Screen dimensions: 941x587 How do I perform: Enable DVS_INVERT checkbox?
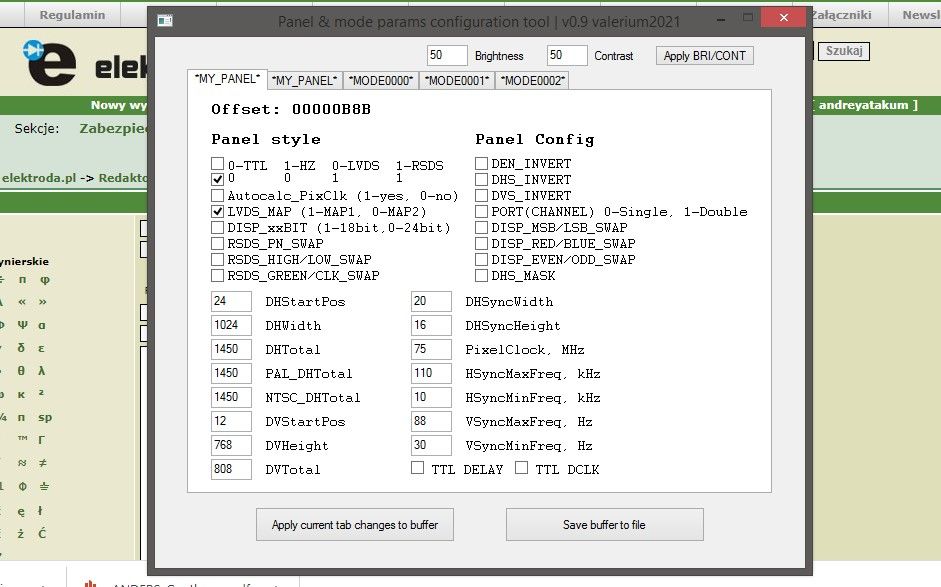(481, 195)
